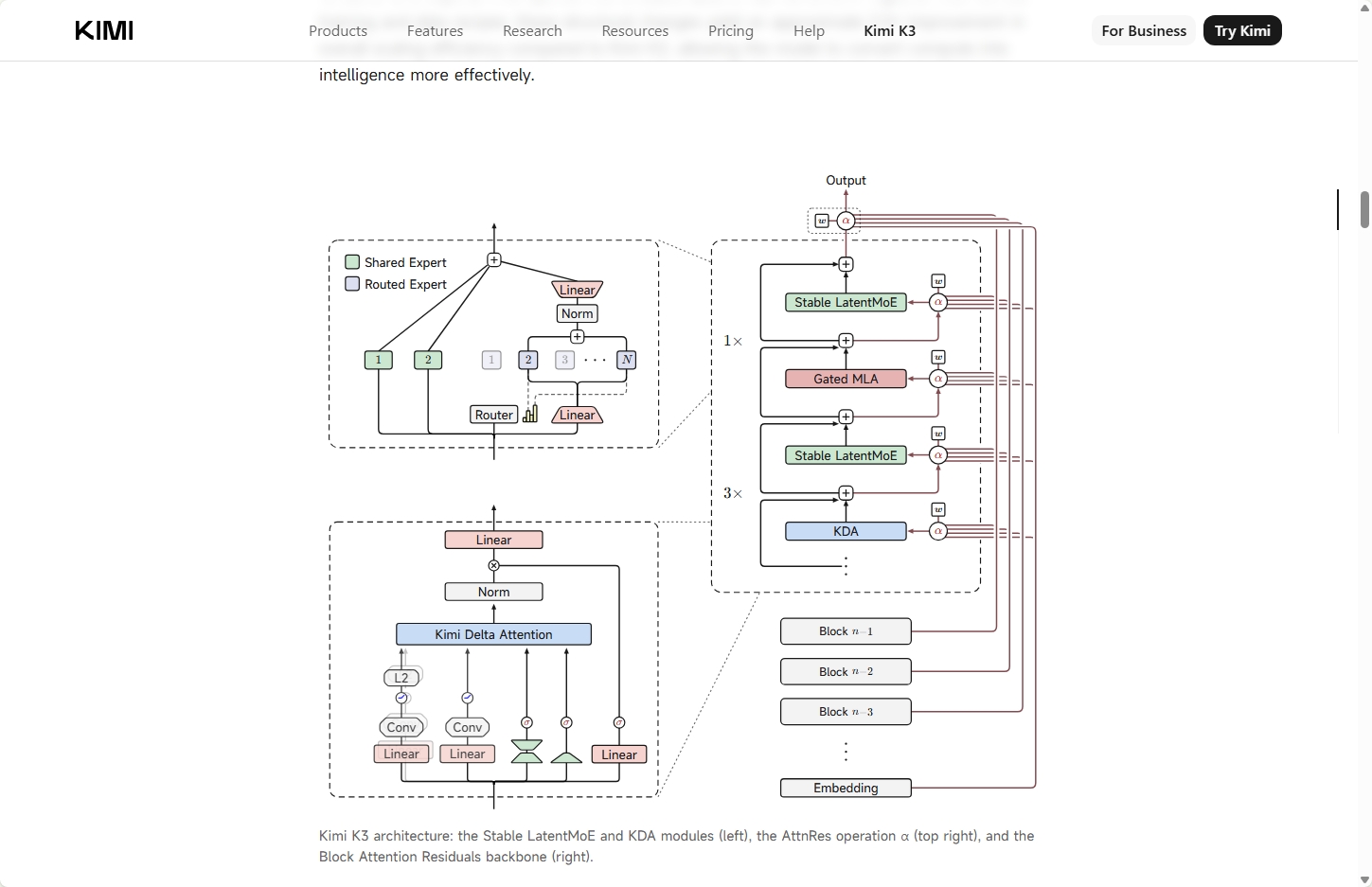Open the Products menu
Image resolution: width=1372 pixels, height=887 pixels.
click(x=338, y=31)
